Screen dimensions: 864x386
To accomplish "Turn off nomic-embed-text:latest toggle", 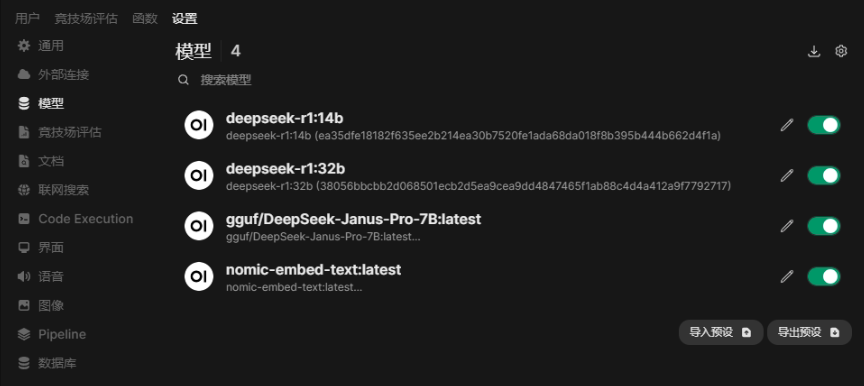I will (x=824, y=276).
